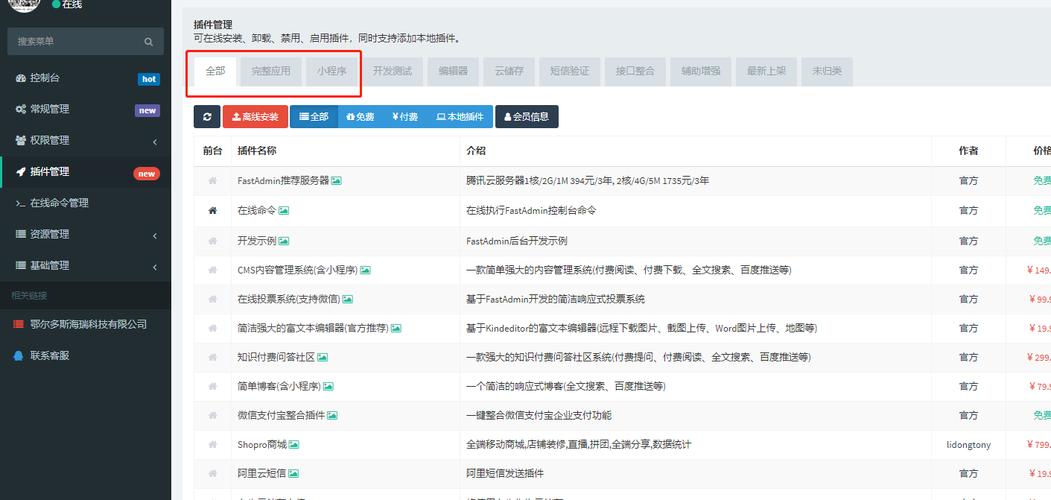Open preview image icon for 知识付费问答社区

(x=322, y=357)
